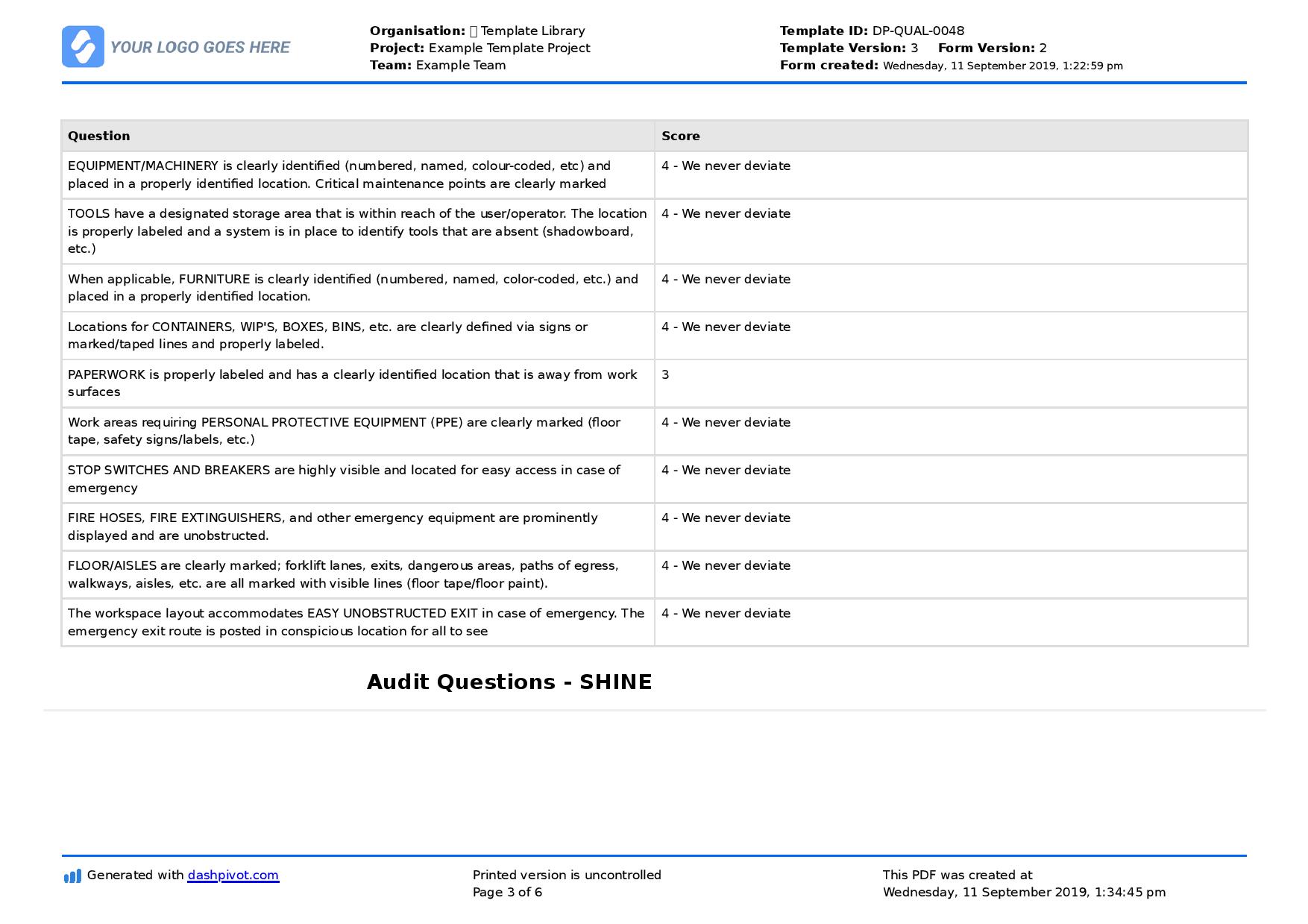Click the EQUIPMENT/MACHINERY question row
This screenshot has width=1308, height=924.
(x=358, y=175)
